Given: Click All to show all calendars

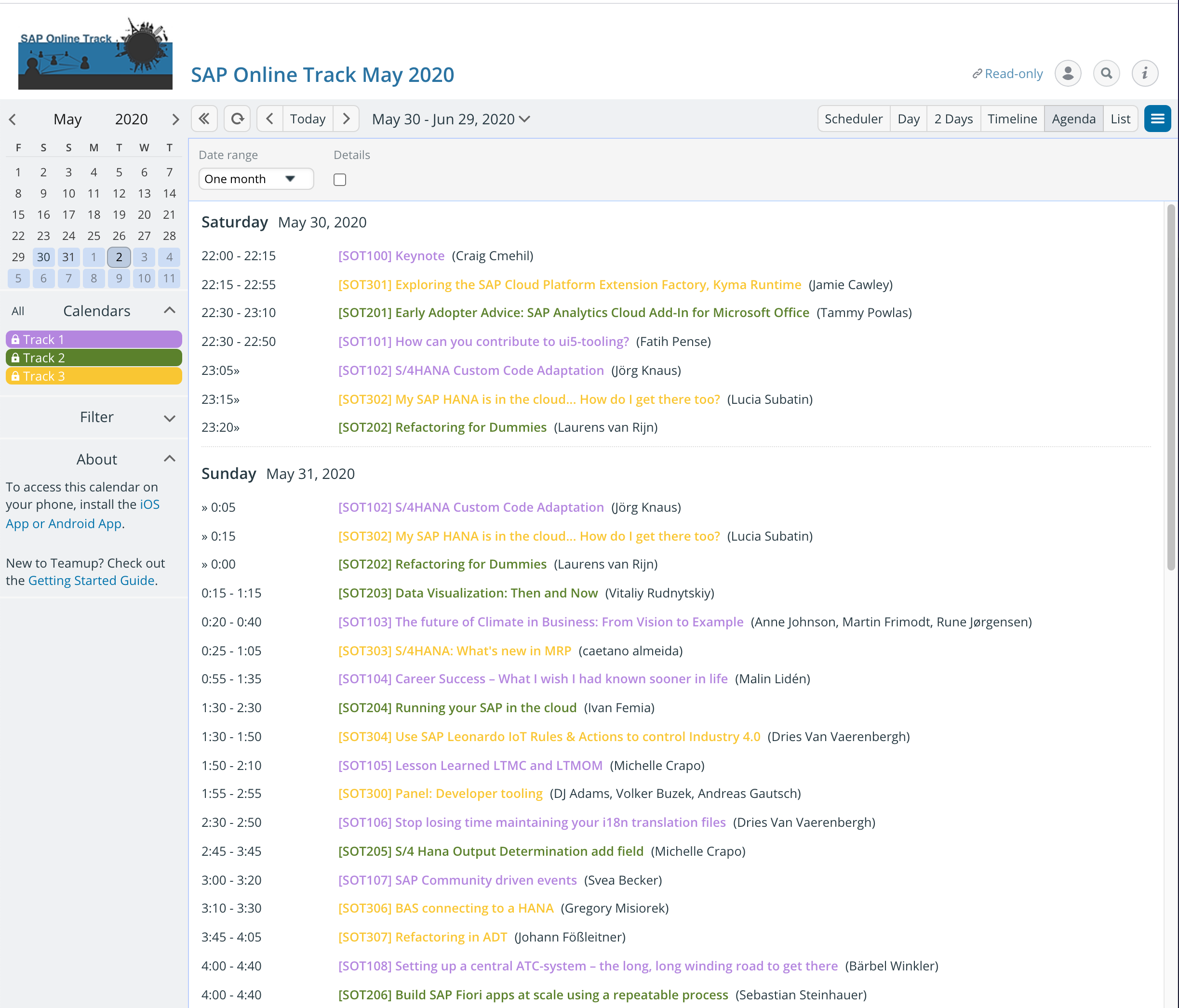Looking at the screenshot, I should 18,311.
